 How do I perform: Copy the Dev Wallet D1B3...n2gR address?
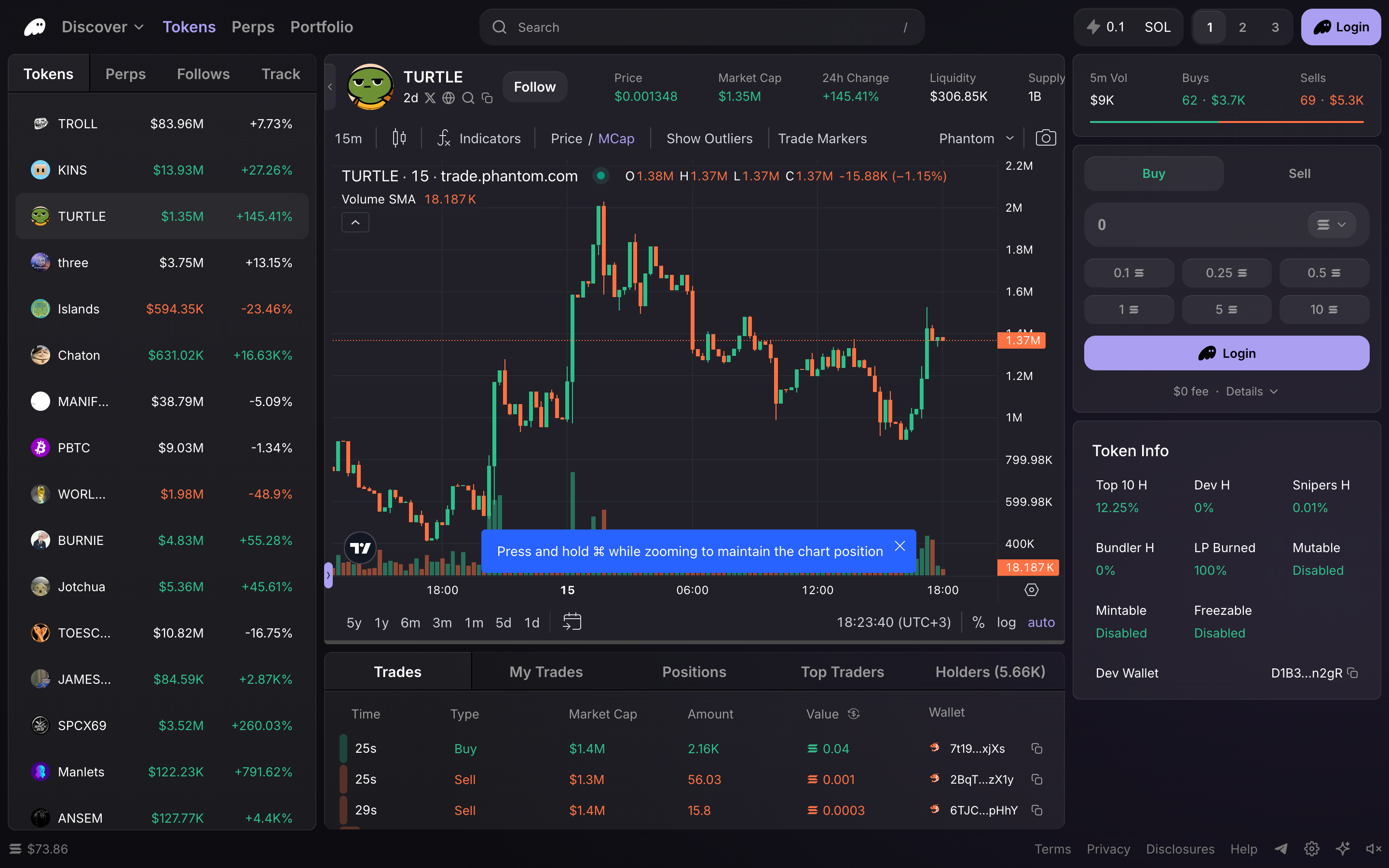pyautogui.click(x=1353, y=673)
